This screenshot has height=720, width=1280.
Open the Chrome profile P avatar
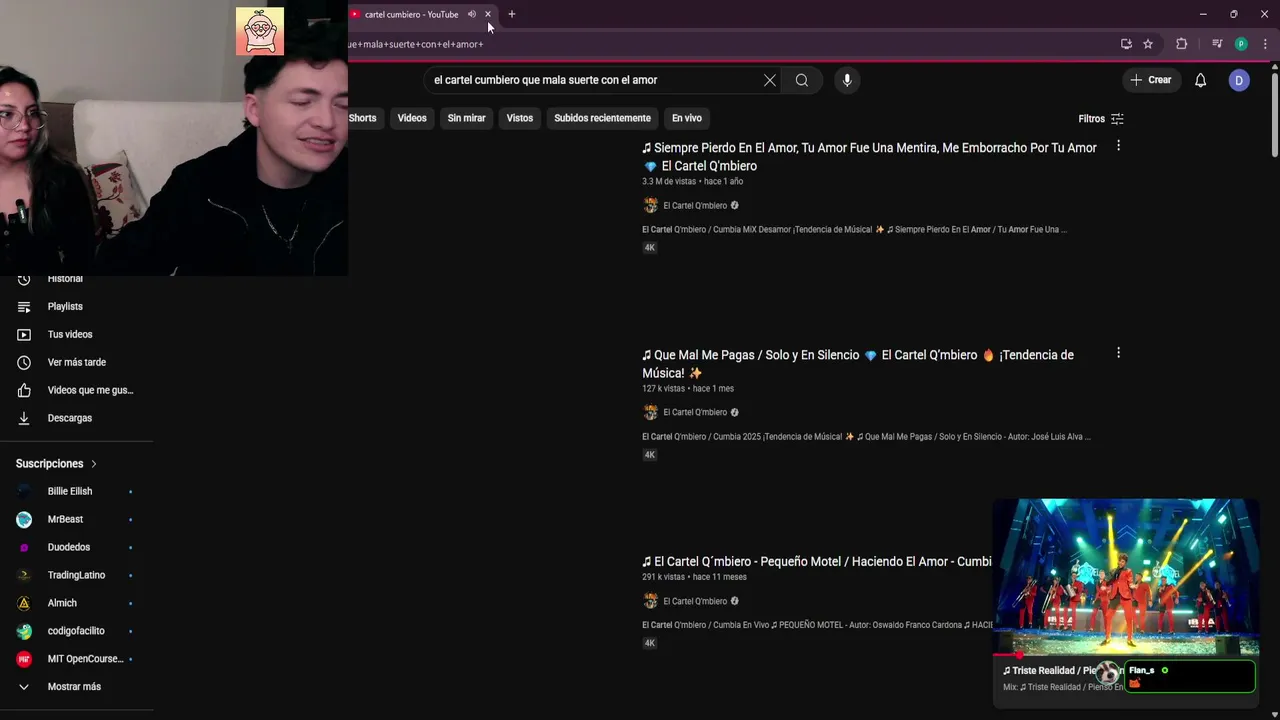click(x=1241, y=44)
